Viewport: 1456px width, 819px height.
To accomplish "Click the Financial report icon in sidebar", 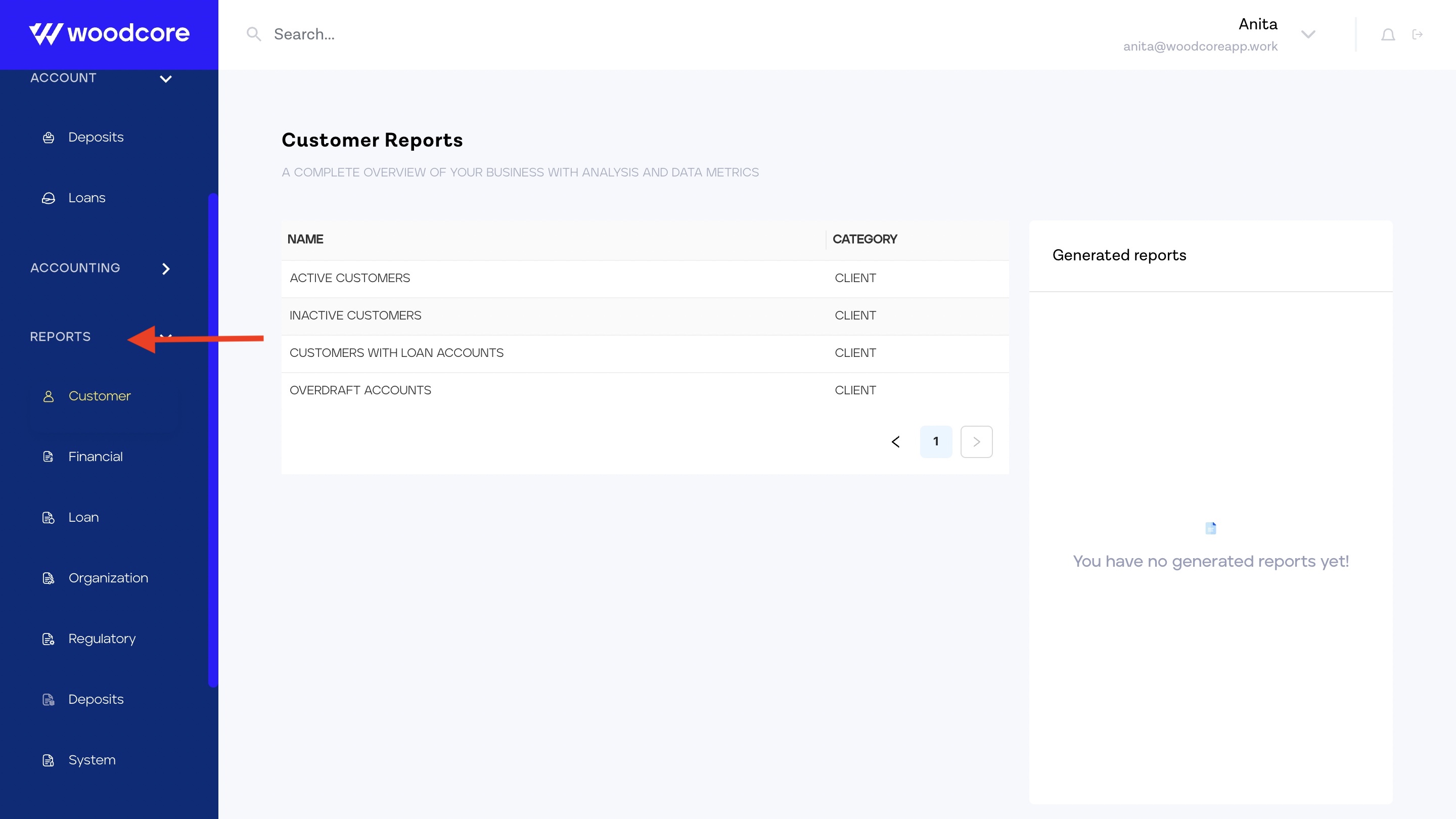I will coord(49,457).
